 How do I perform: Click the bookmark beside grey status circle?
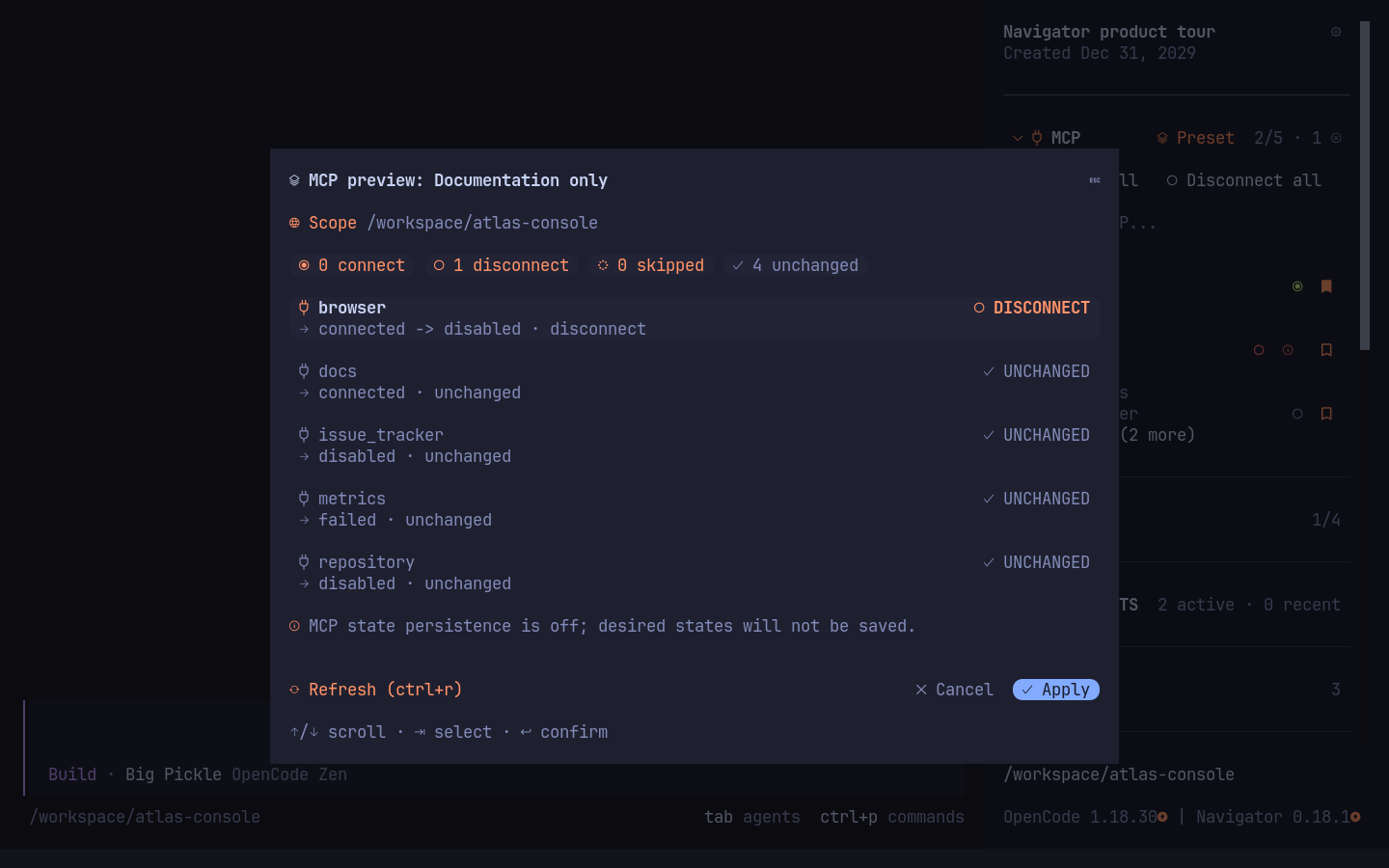pyautogui.click(x=1326, y=414)
